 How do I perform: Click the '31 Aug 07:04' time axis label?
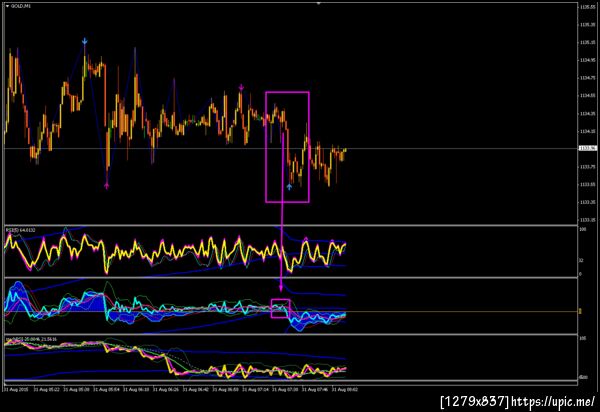pos(255,389)
